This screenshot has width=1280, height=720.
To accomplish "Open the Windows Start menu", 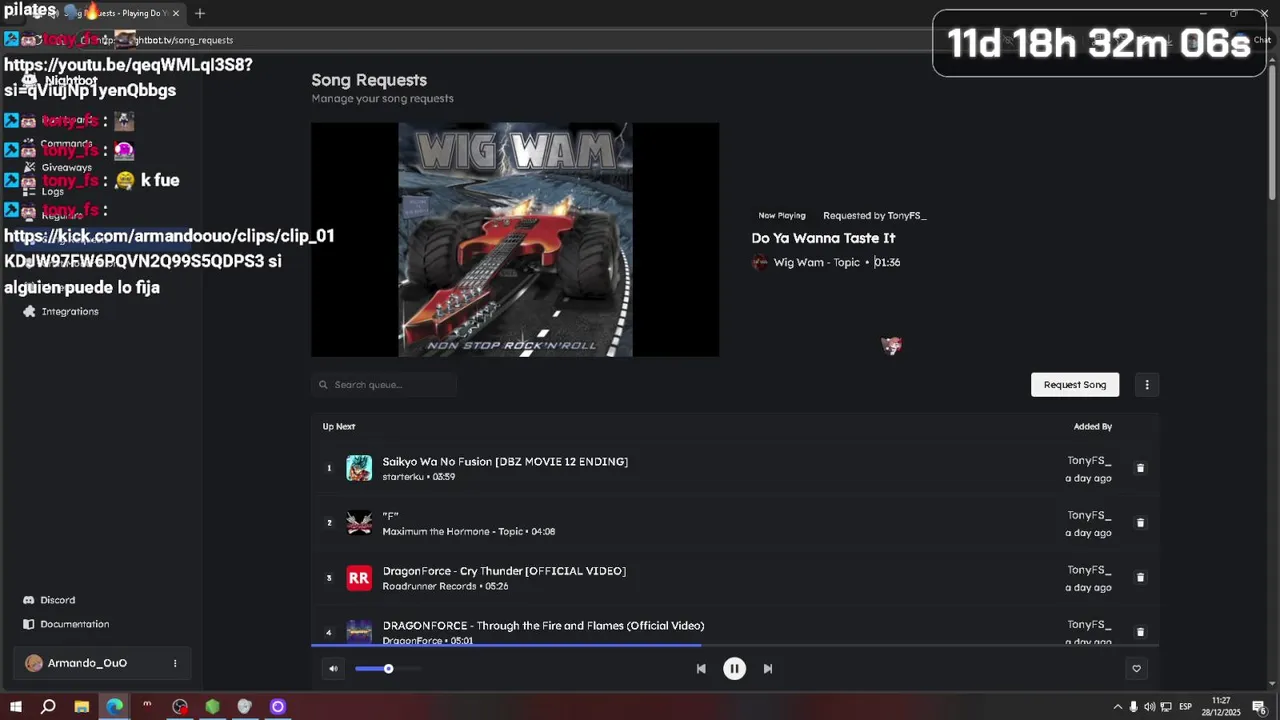I will (x=15, y=707).
